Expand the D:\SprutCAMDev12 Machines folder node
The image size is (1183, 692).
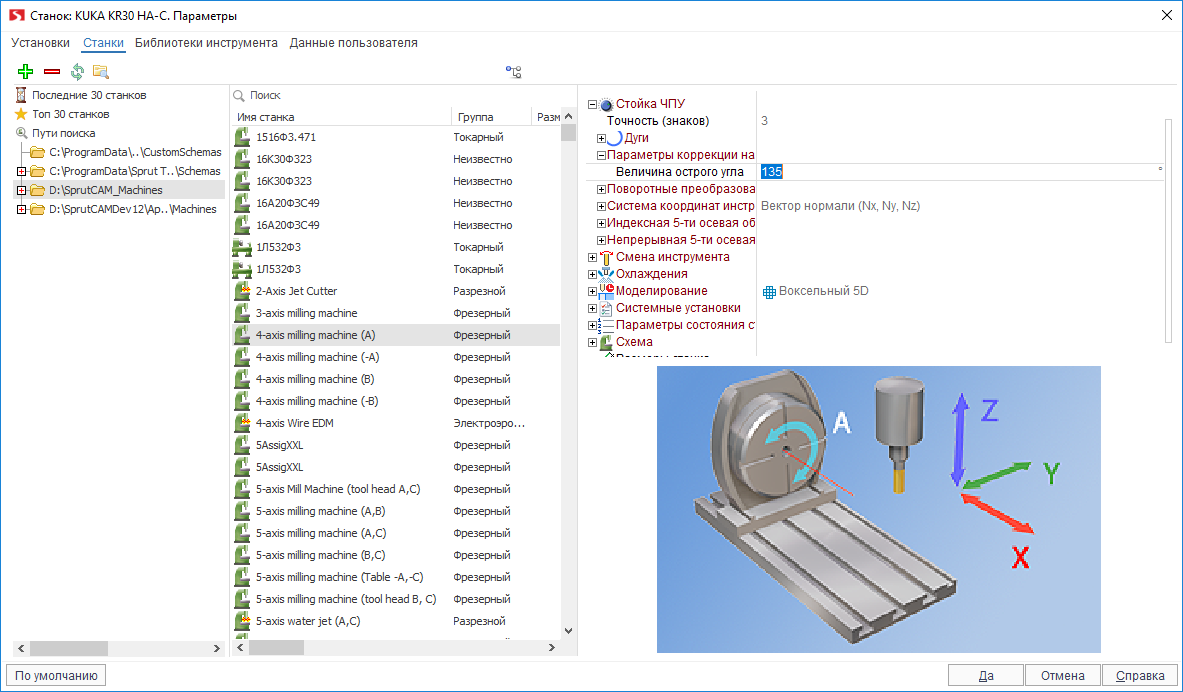[x=21, y=209]
